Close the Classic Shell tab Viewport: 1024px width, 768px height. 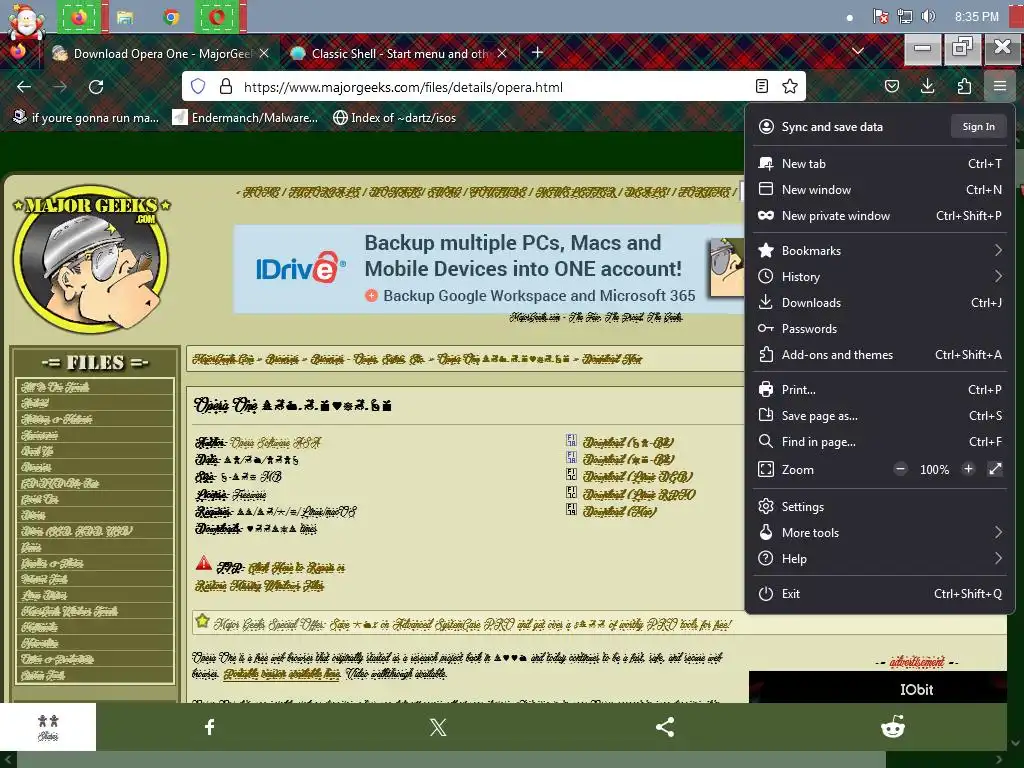[502, 54]
